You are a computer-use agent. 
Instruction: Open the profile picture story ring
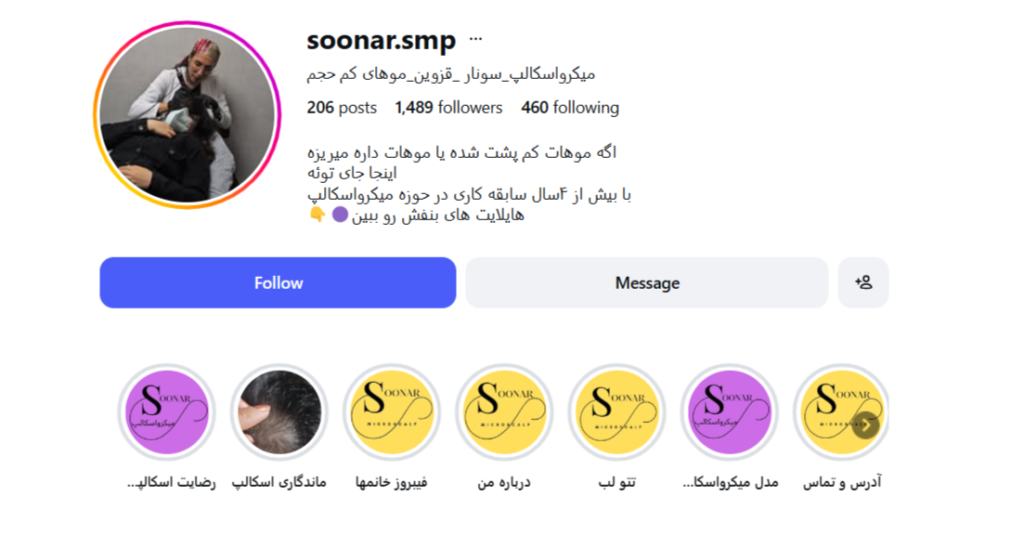[187, 115]
